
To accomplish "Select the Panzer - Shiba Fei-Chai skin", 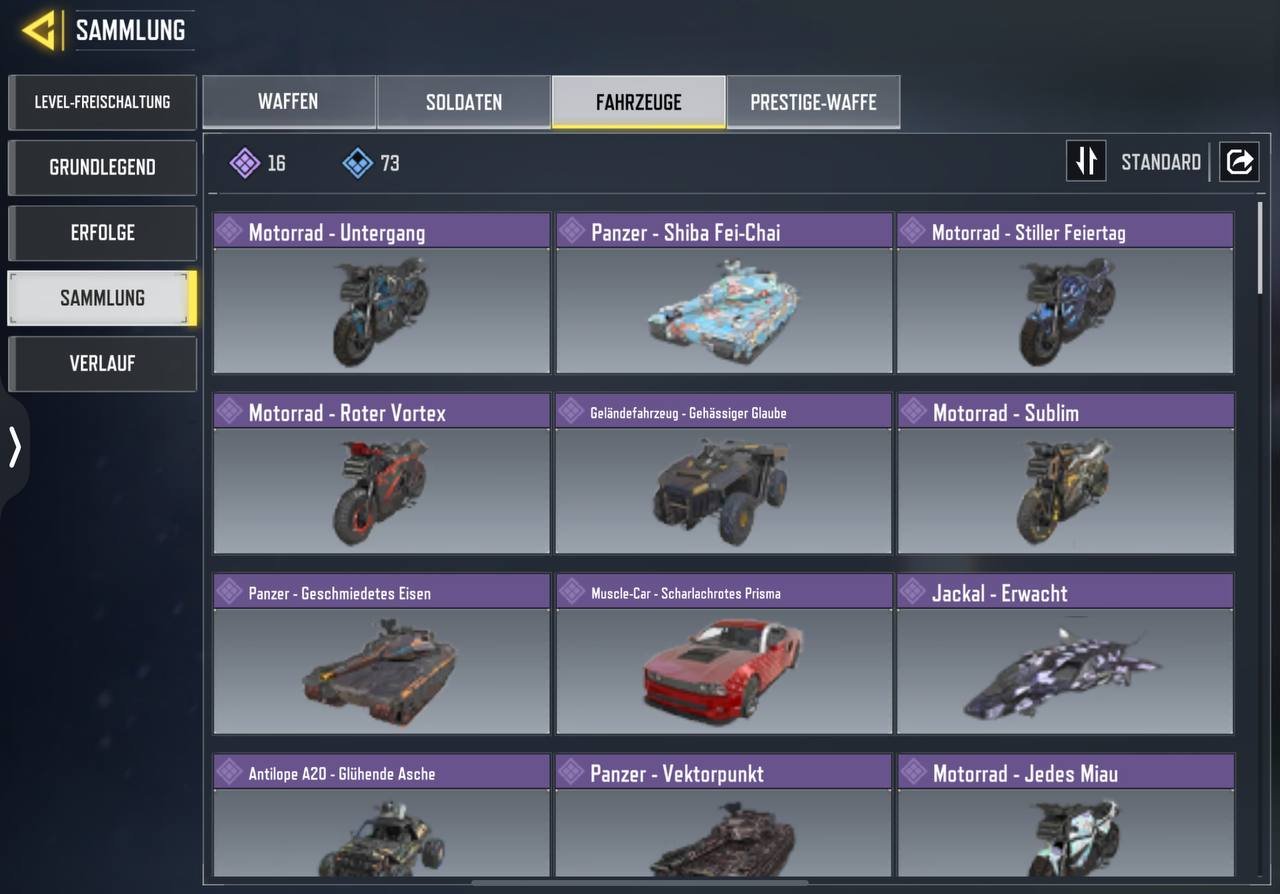I will [723, 293].
